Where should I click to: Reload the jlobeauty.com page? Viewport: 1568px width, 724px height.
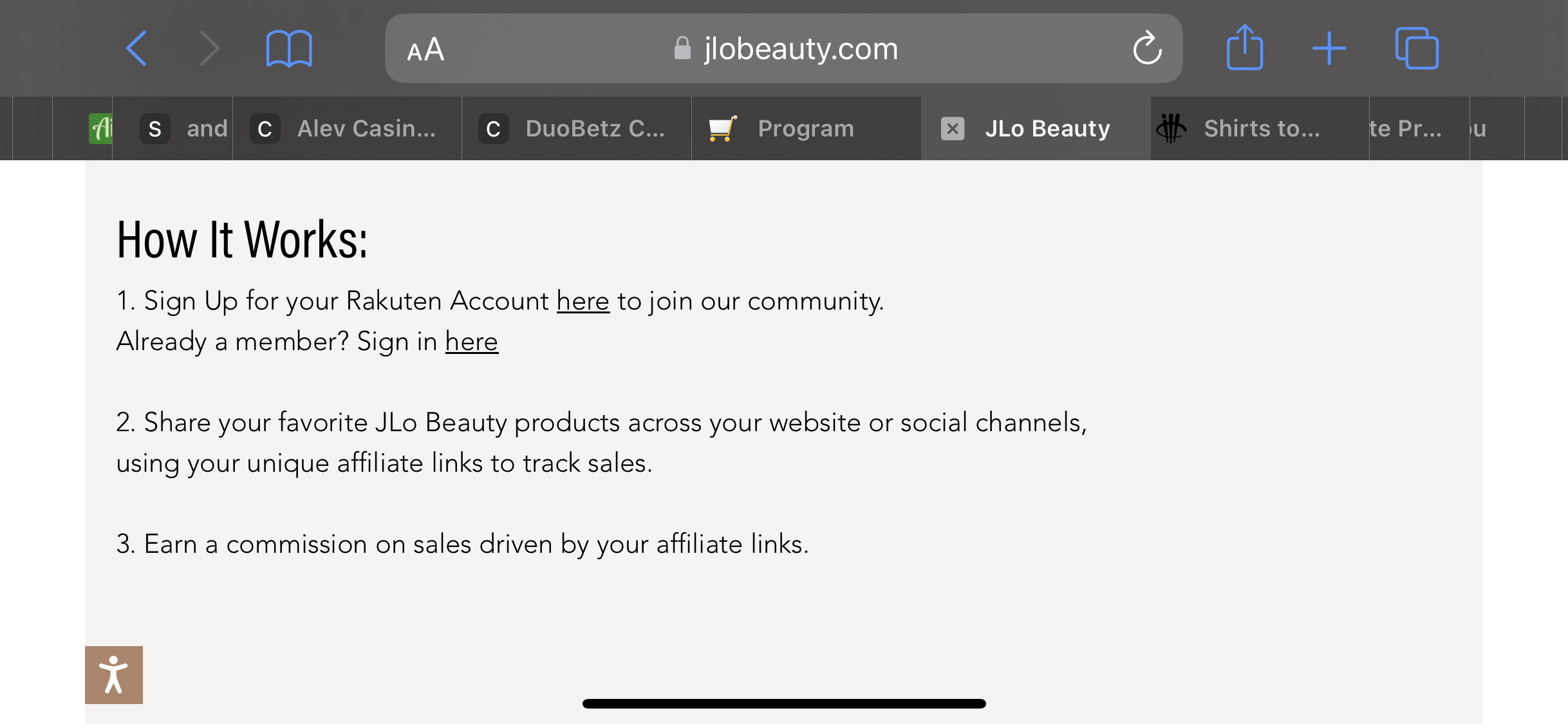click(x=1147, y=48)
